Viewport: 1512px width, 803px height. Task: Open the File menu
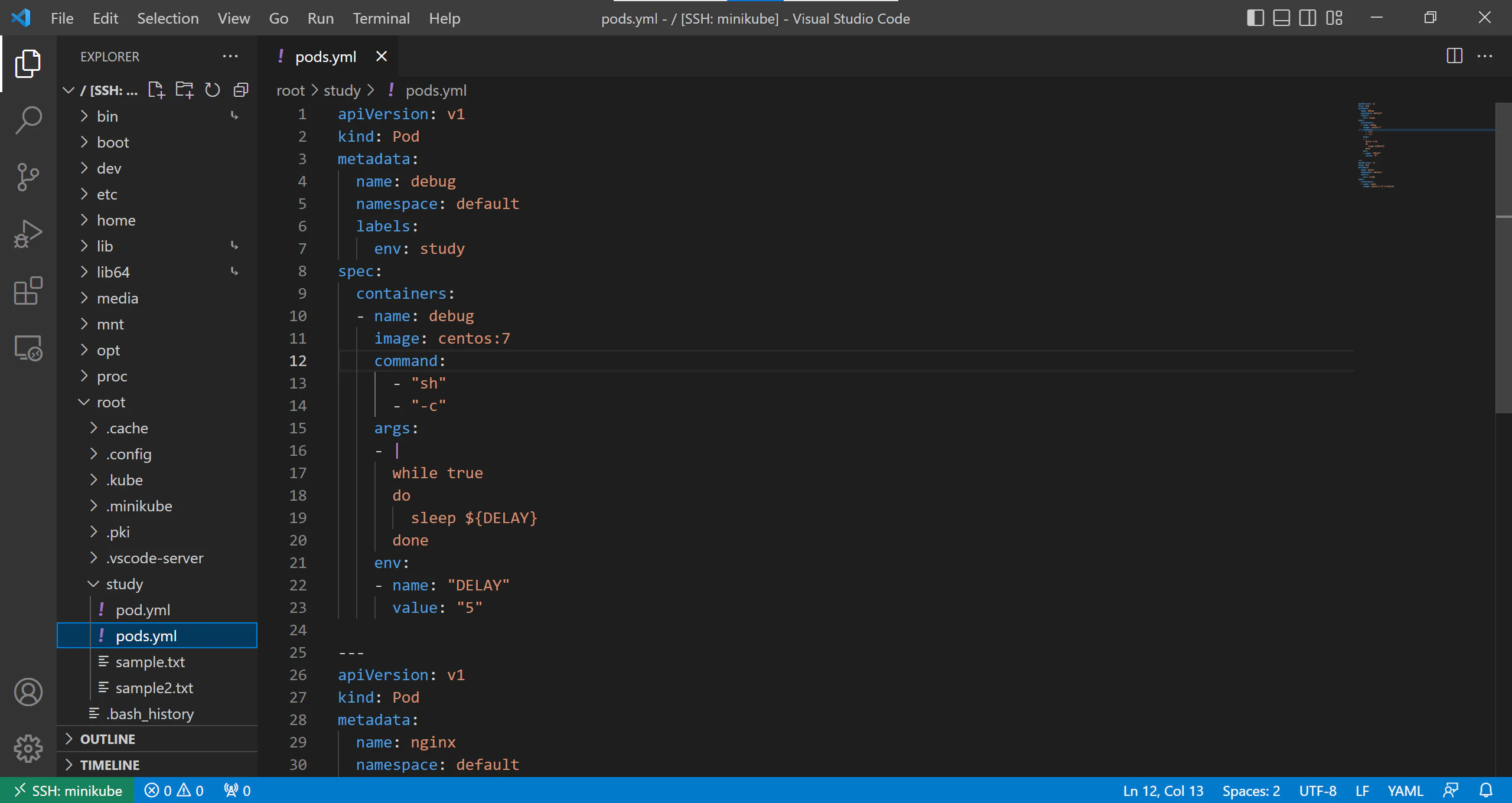coord(62,18)
